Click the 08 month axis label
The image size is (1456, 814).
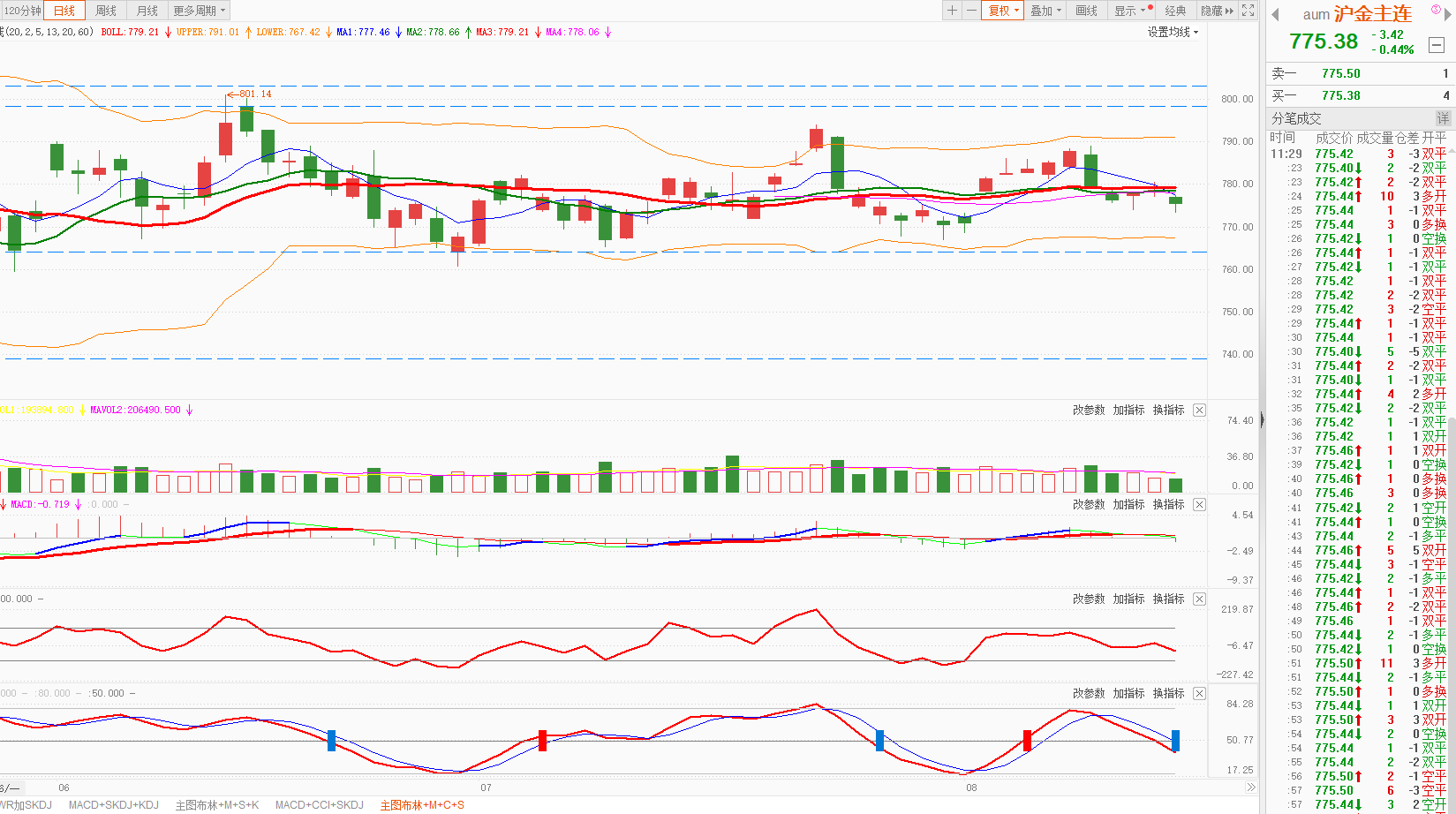tap(971, 788)
